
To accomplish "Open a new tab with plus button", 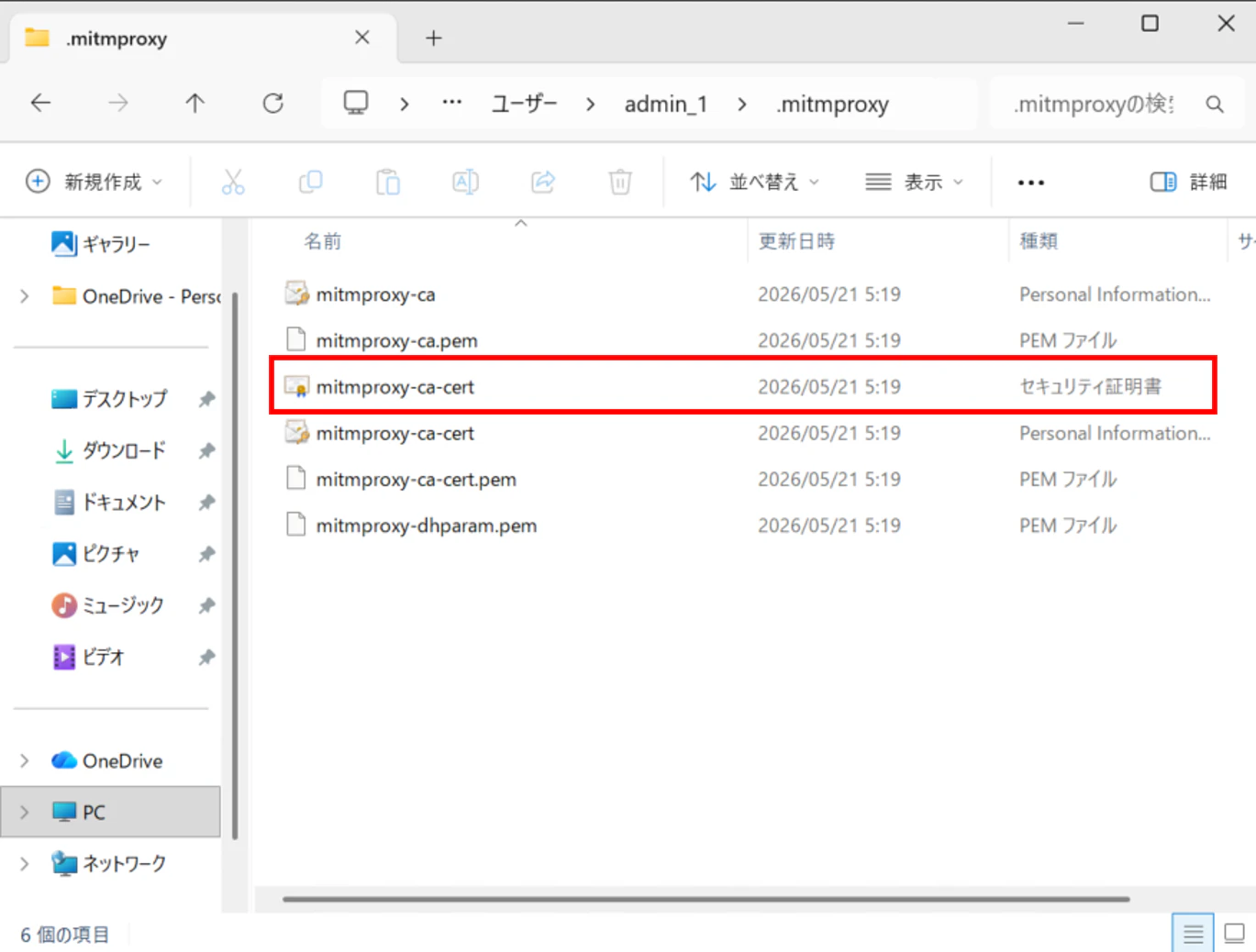I will (x=434, y=38).
